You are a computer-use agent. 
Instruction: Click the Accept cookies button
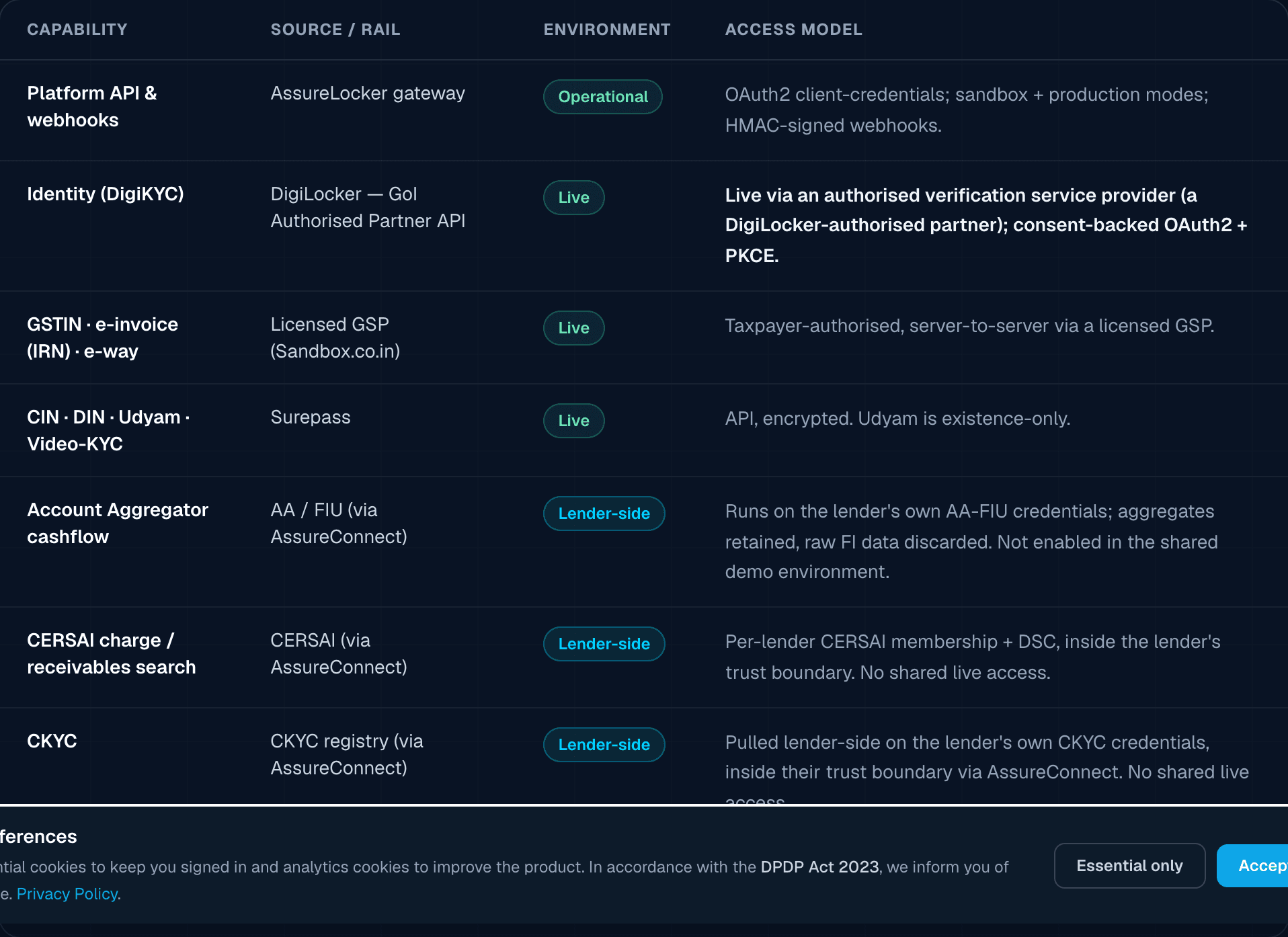pyautogui.click(x=1253, y=866)
